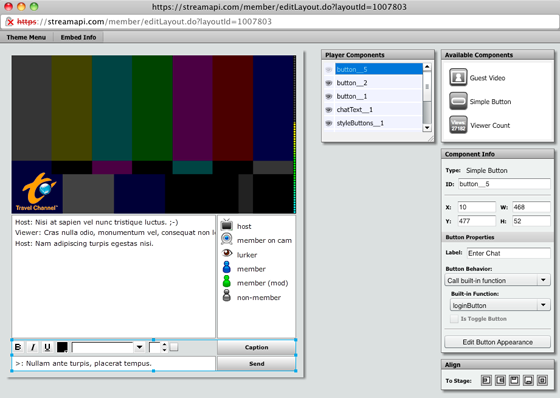The image size is (560, 398).
Task: Select button__5 in Player Components
Action: [379, 69]
